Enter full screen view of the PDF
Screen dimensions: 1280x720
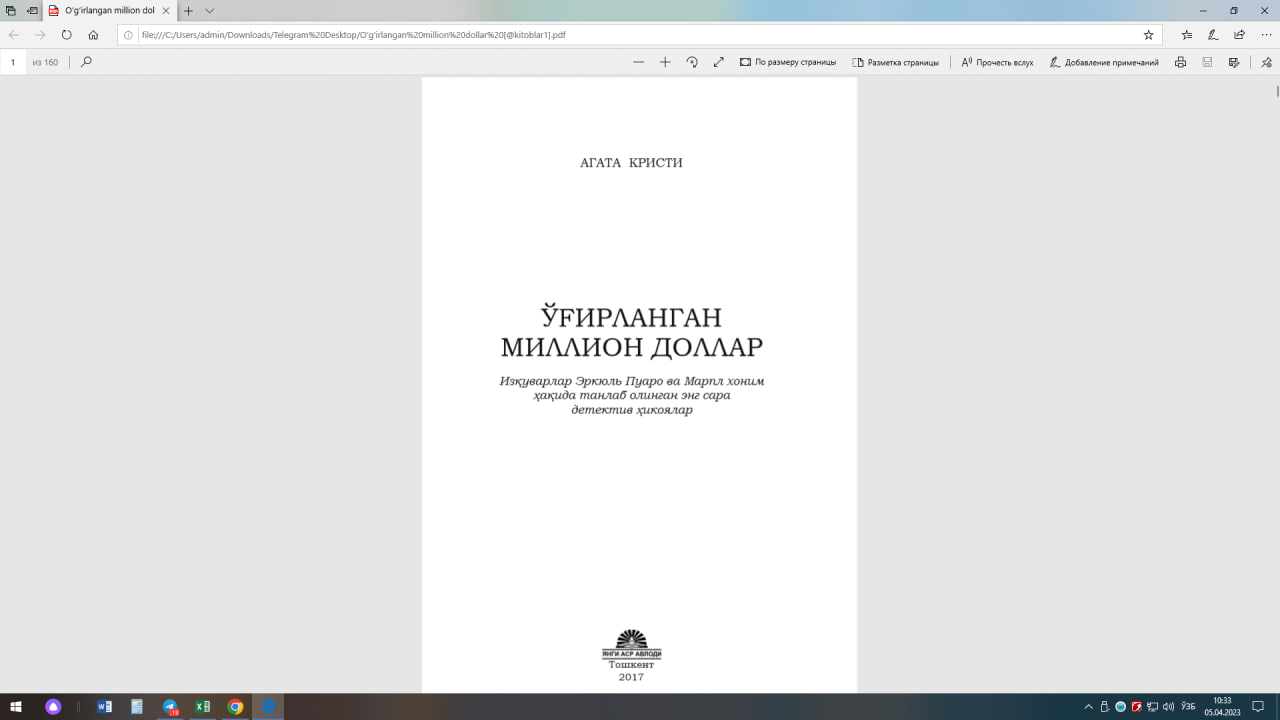point(718,62)
